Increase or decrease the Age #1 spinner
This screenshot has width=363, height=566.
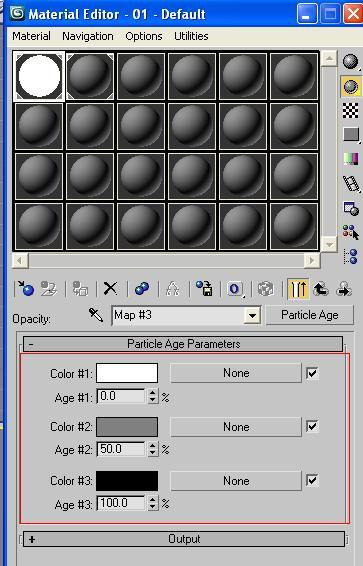click(153, 396)
